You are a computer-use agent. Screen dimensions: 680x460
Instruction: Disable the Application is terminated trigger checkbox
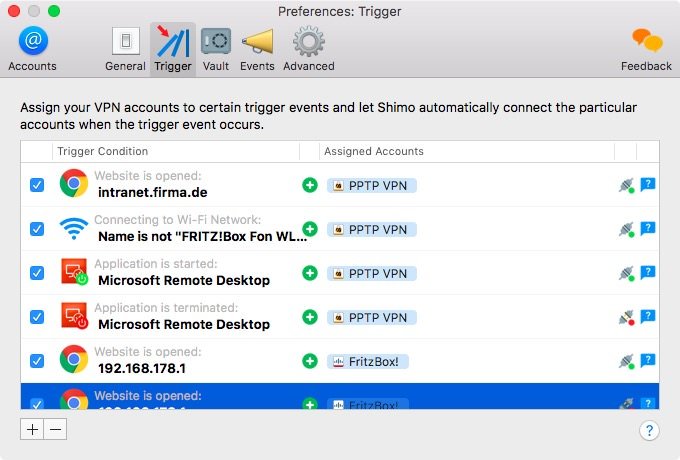(x=37, y=317)
